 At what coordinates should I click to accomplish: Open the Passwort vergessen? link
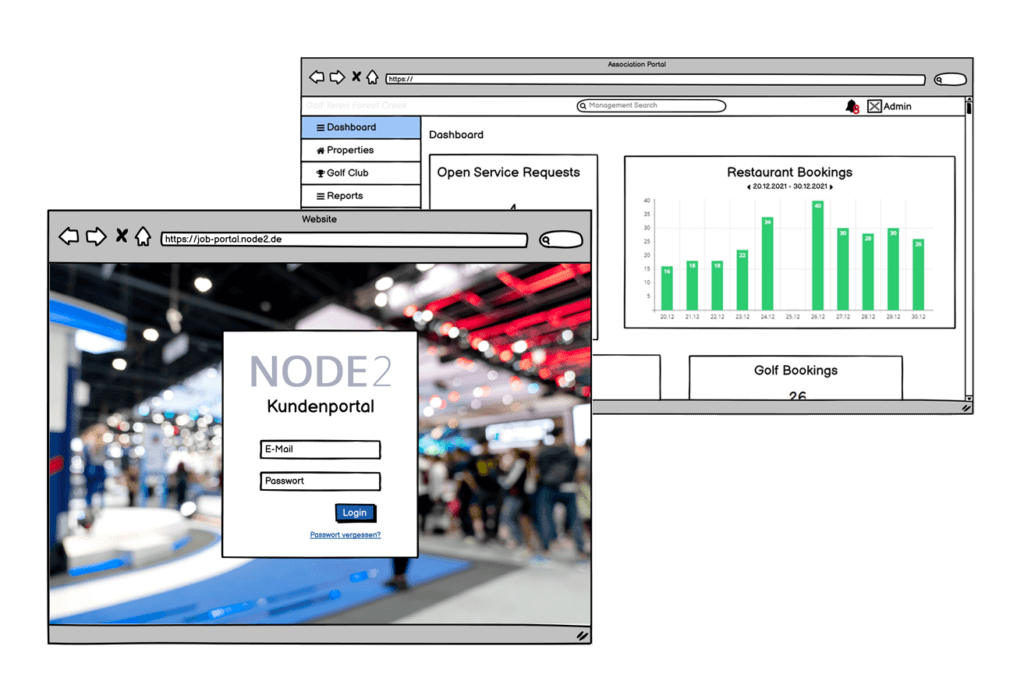(x=345, y=535)
